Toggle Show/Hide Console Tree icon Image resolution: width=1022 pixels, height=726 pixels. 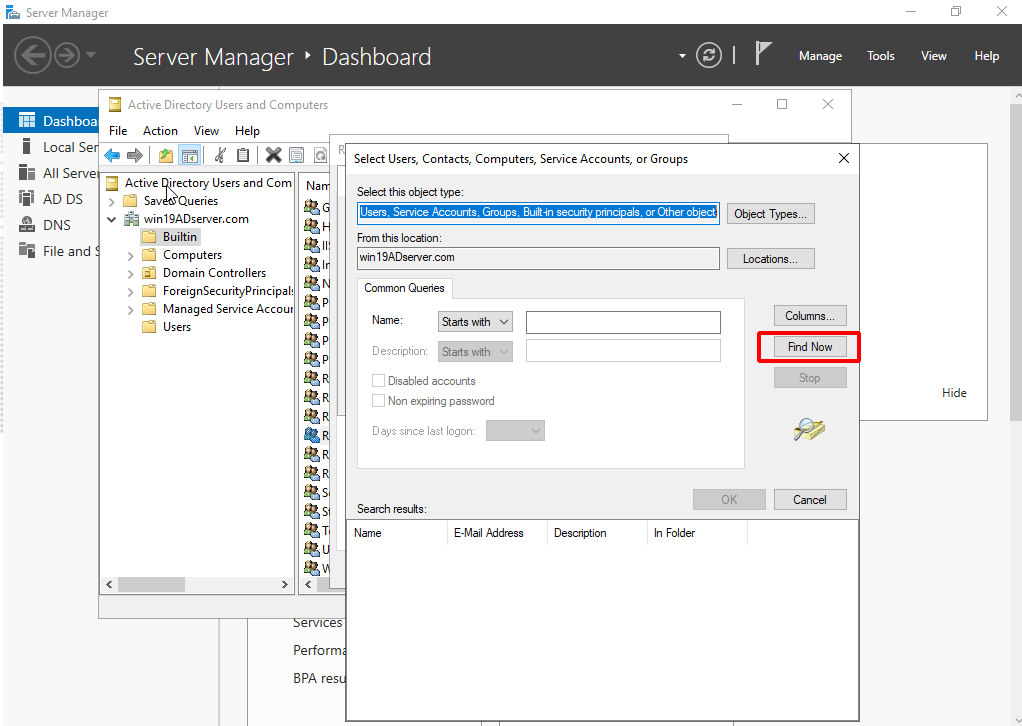point(189,155)
